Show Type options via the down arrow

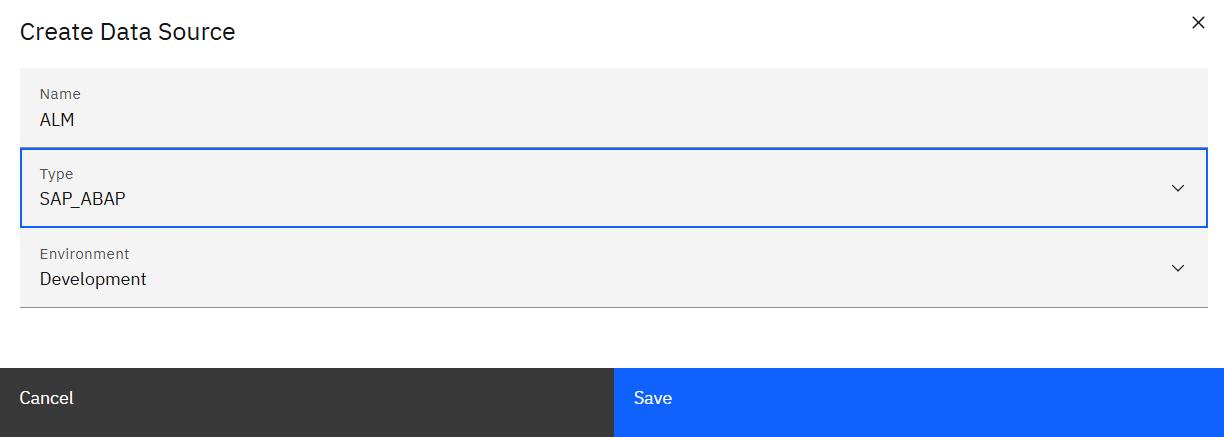pyautogui.click(x=1178, y=188)
